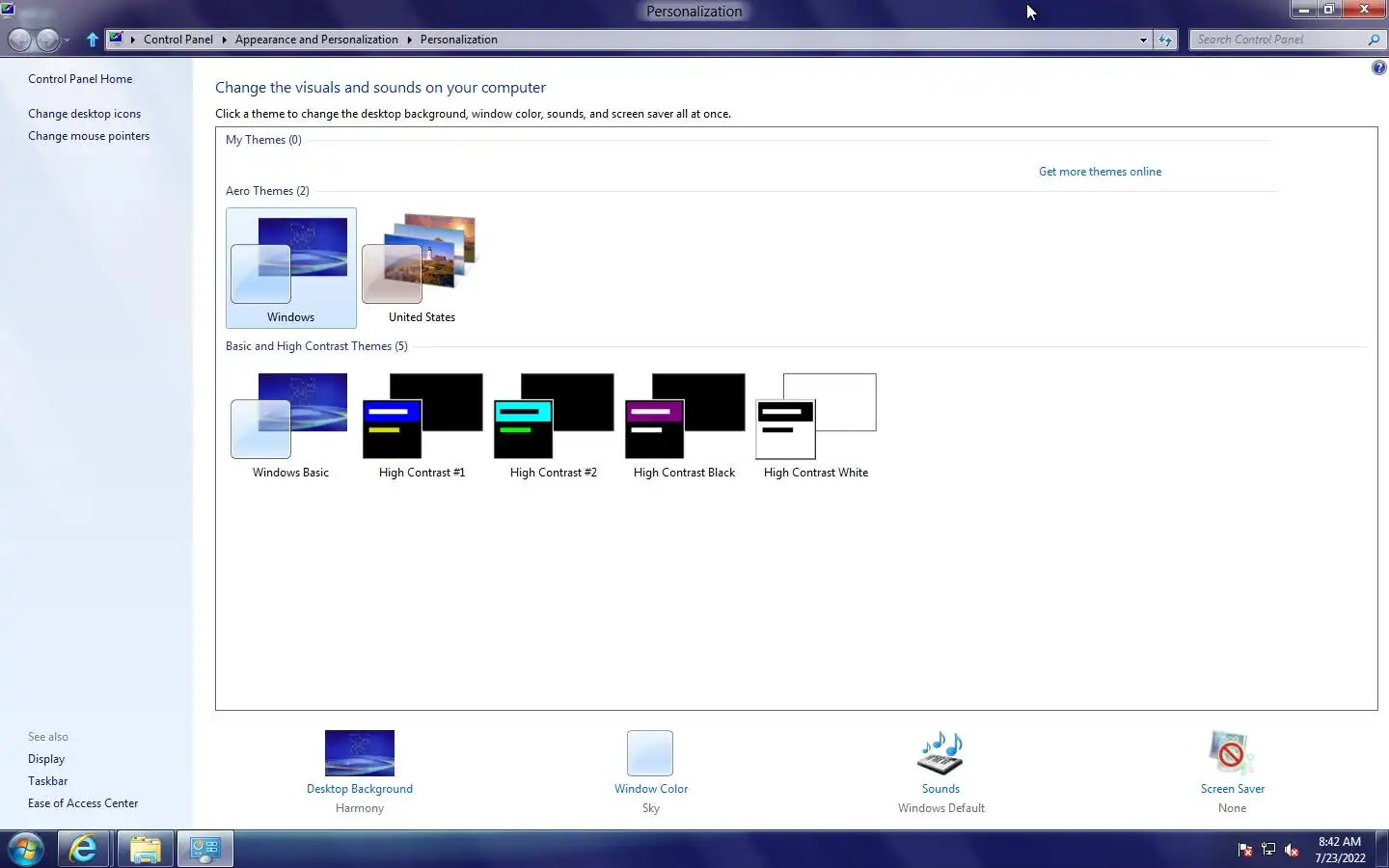Viewport: 1389px width, 868px height.
Task: Click the taskbar clock showing 8:42 AM
Action: [x=1340, y=850]
